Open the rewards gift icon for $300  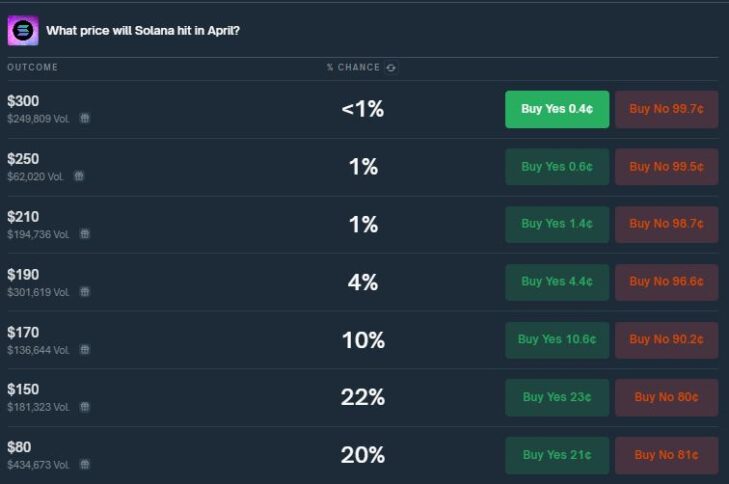[x=85, y=119]
